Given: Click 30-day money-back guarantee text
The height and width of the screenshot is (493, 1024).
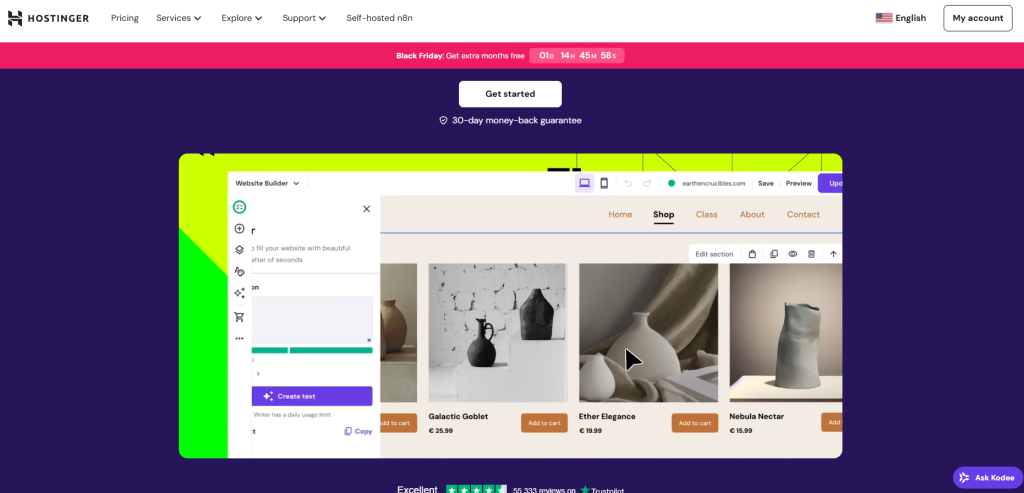Looking at the screenshot, I should [x=517, y=121].
